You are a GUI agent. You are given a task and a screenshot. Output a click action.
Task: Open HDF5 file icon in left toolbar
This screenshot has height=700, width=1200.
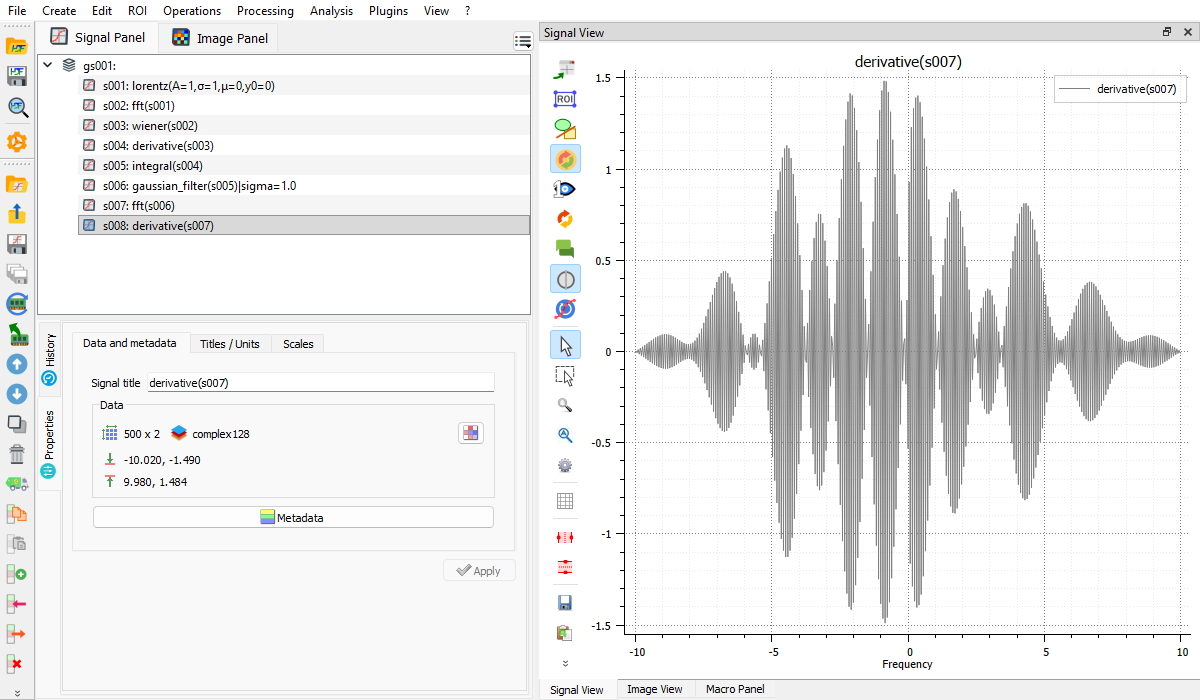coord(17,46)
